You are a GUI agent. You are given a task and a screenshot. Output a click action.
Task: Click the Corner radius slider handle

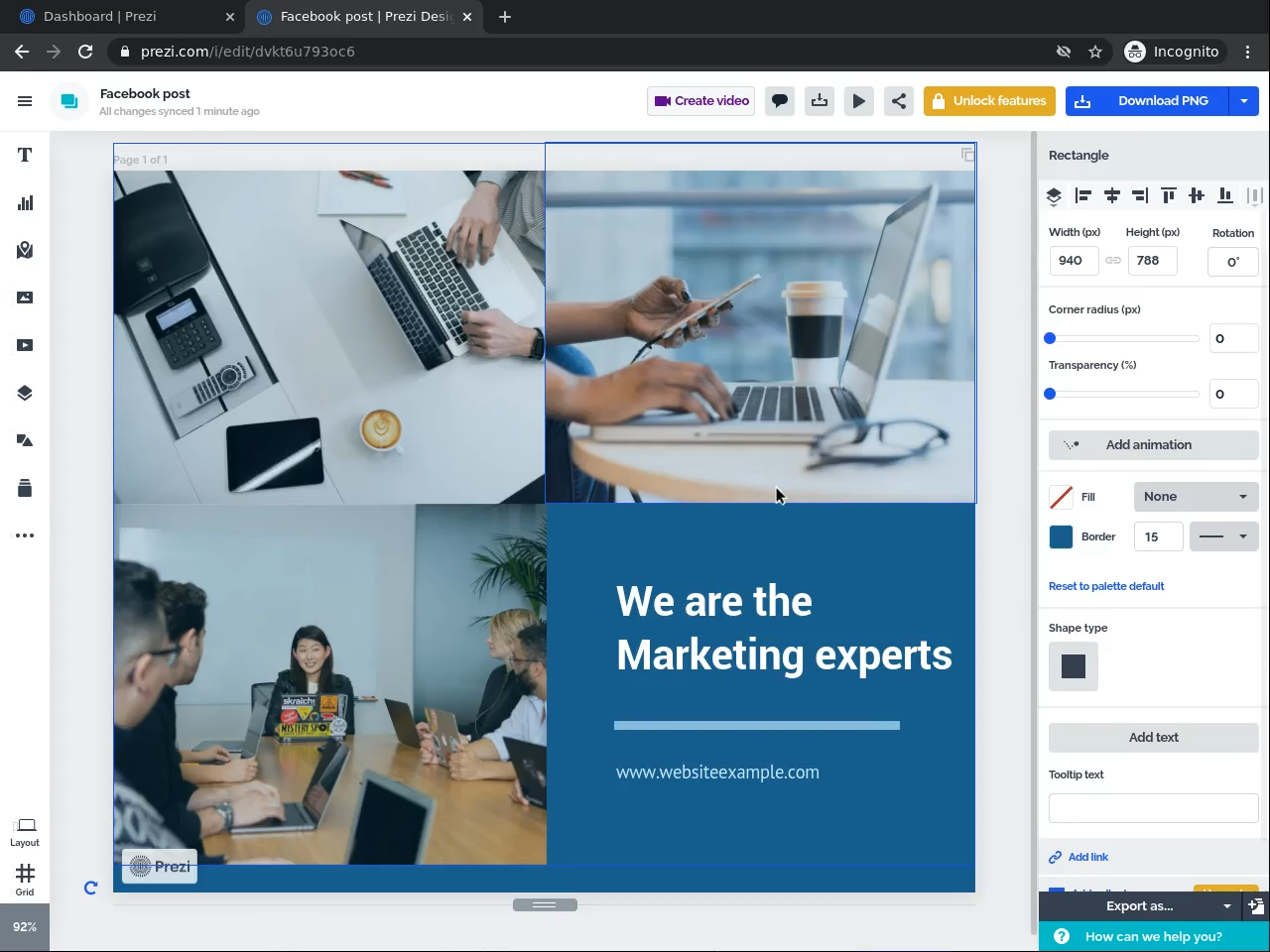1050,338
